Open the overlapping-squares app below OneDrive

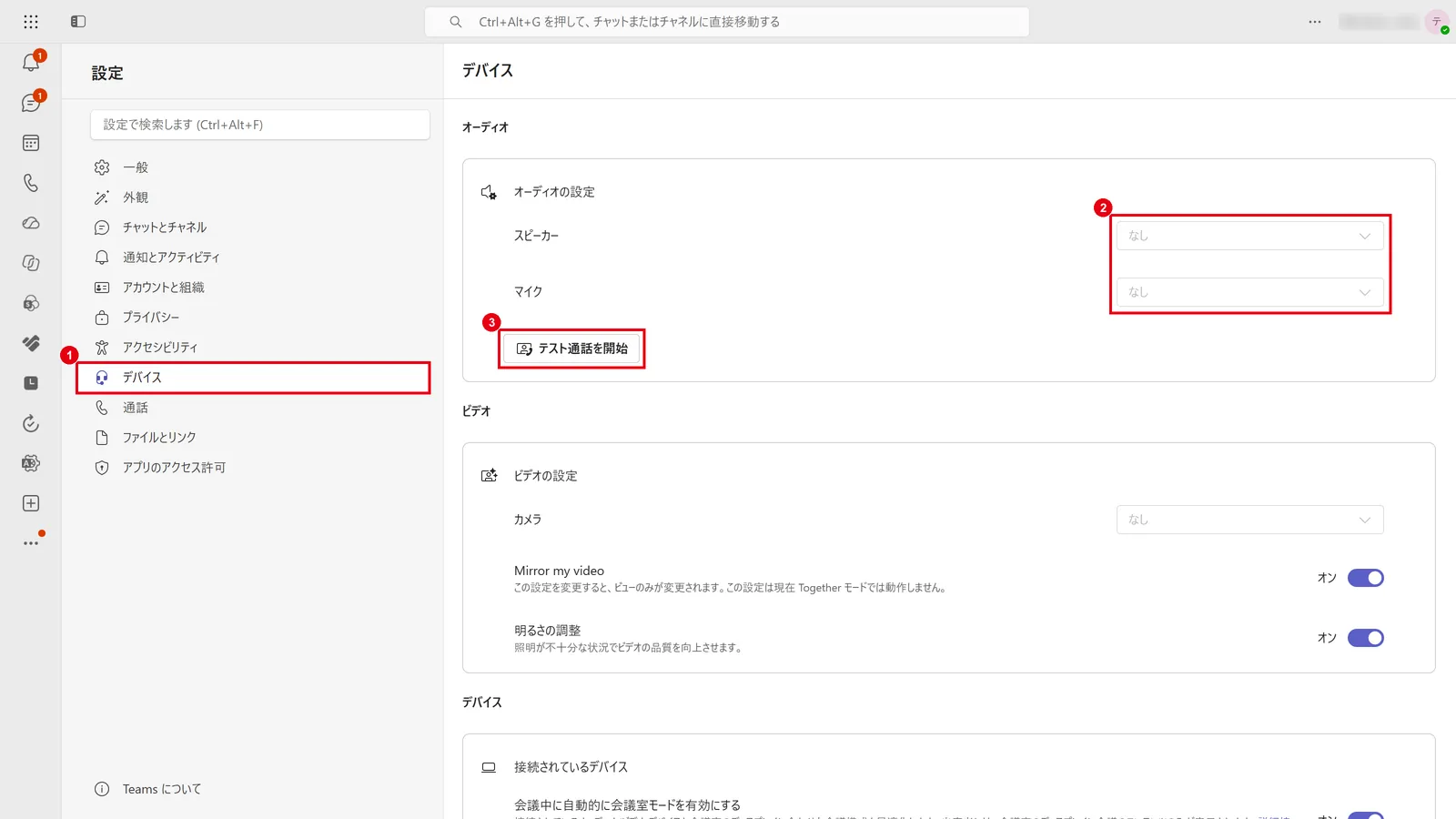31,263
